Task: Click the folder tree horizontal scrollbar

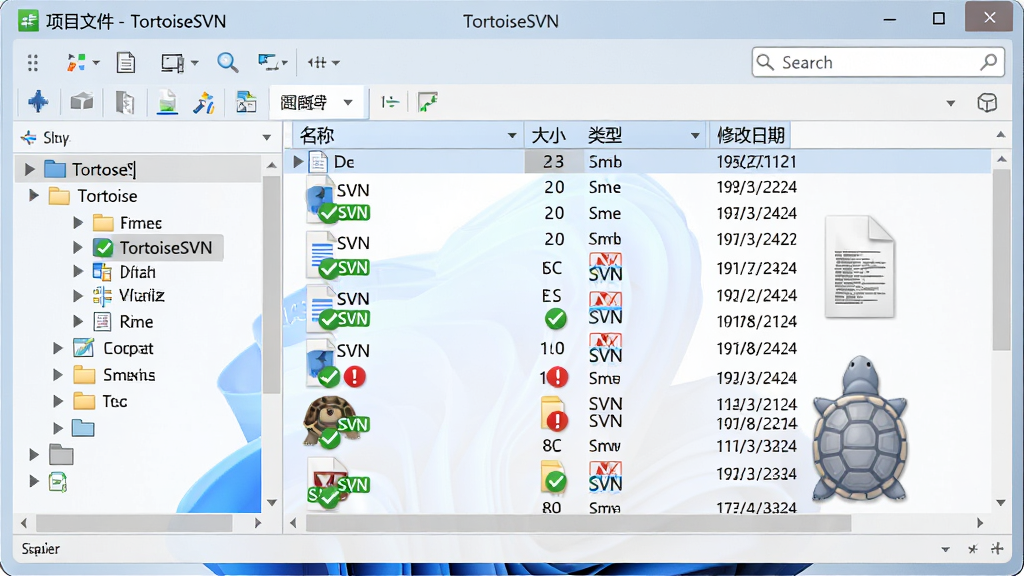Action: pos(134,522)
